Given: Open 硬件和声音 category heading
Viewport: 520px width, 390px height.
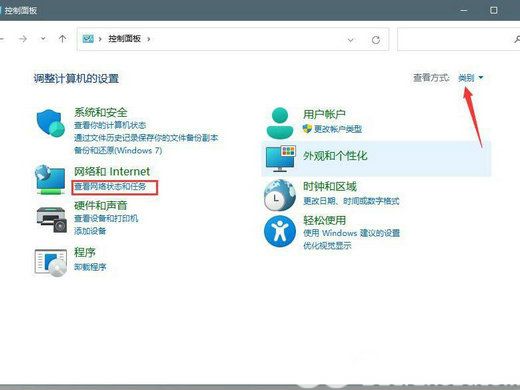Looking at the screenshot, I should click(x=101, y=205).
